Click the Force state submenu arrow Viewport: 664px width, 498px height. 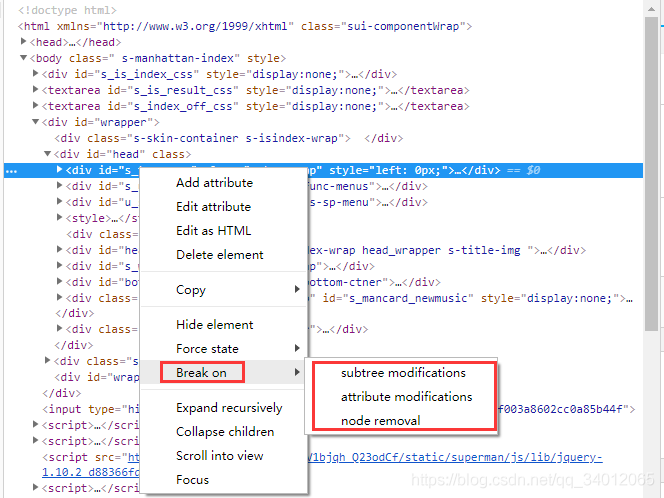[x=297, y=349]
